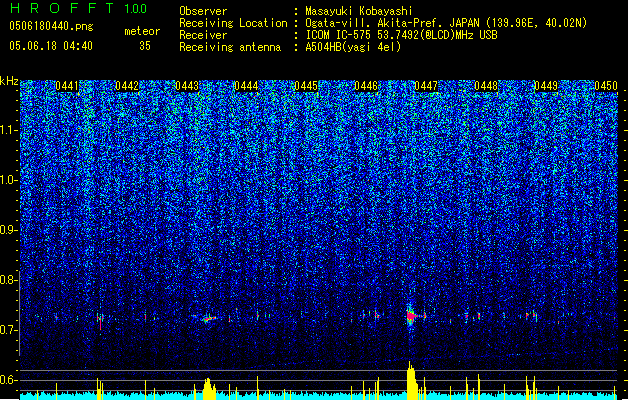Select the 0448 time marker
The height and width of the screenshot is (400, 629).
486,86
